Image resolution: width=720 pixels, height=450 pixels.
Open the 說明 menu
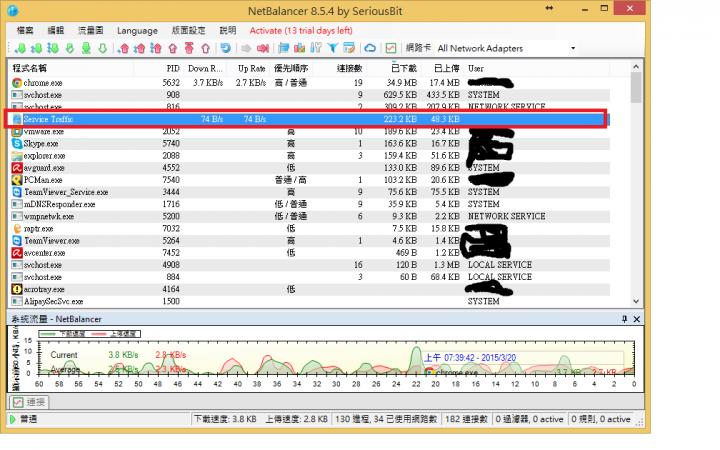pos(228,31)
